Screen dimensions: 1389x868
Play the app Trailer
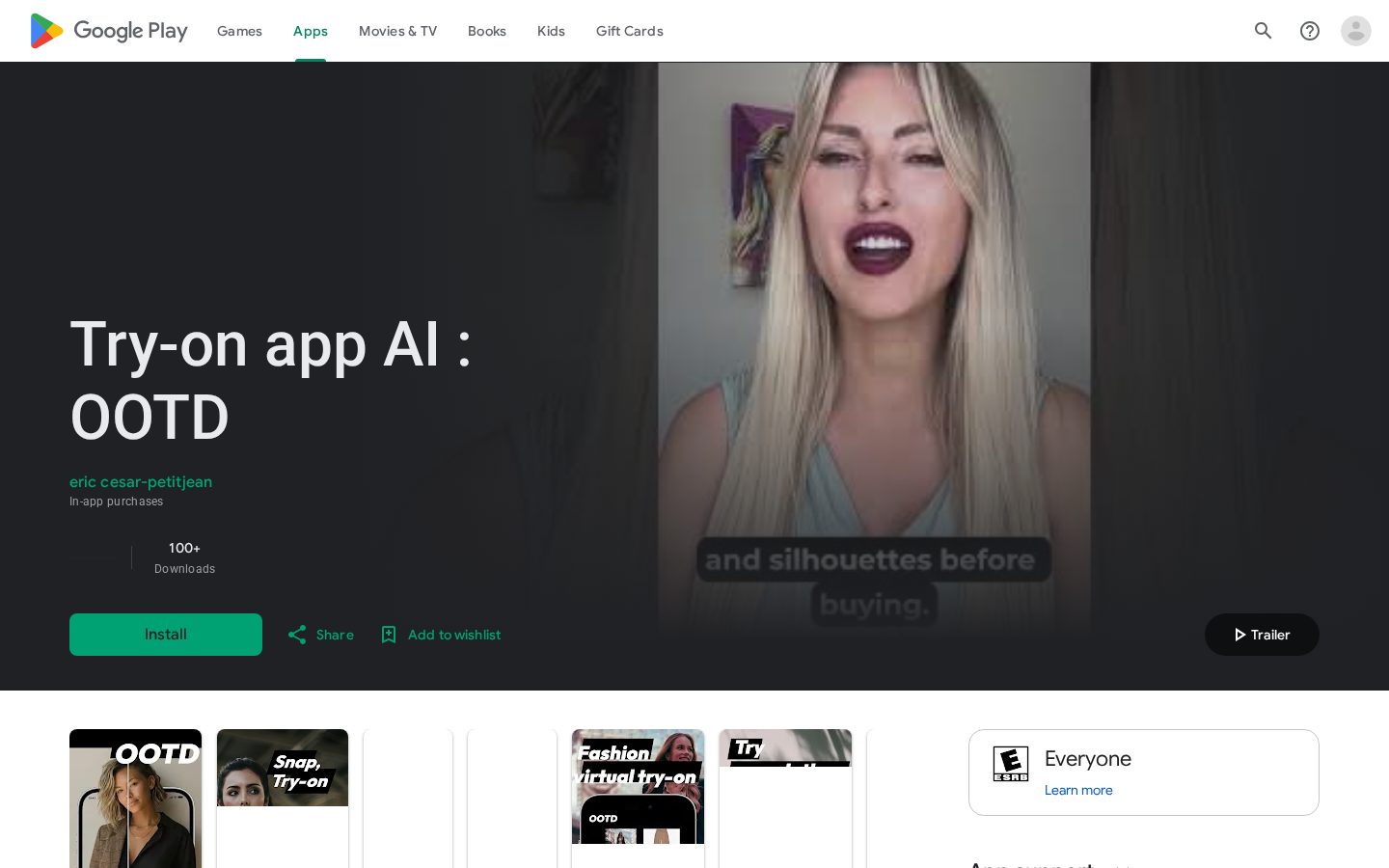click(x=1262, y=635)
